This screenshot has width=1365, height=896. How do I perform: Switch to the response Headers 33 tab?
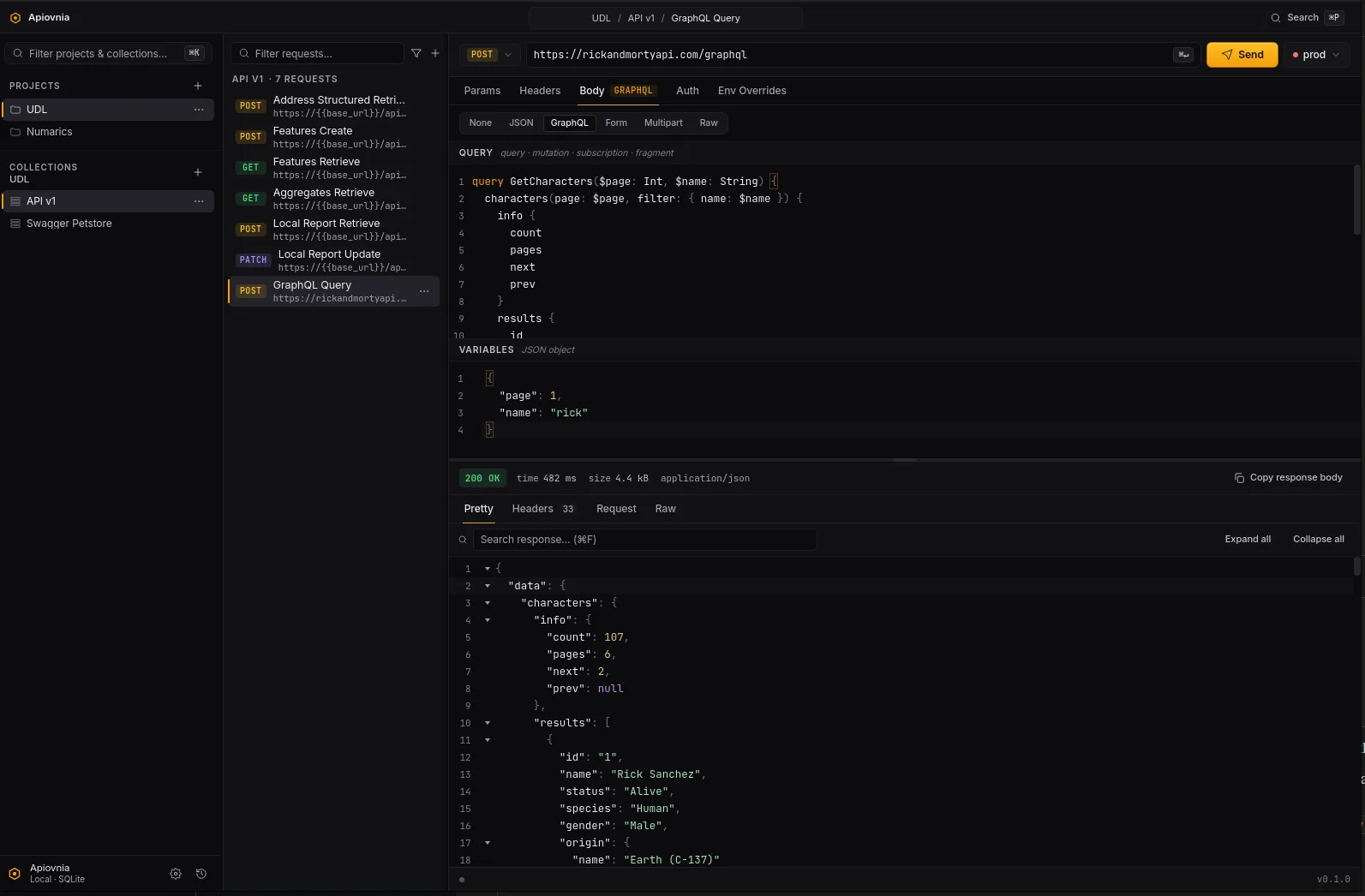point(543,509)
